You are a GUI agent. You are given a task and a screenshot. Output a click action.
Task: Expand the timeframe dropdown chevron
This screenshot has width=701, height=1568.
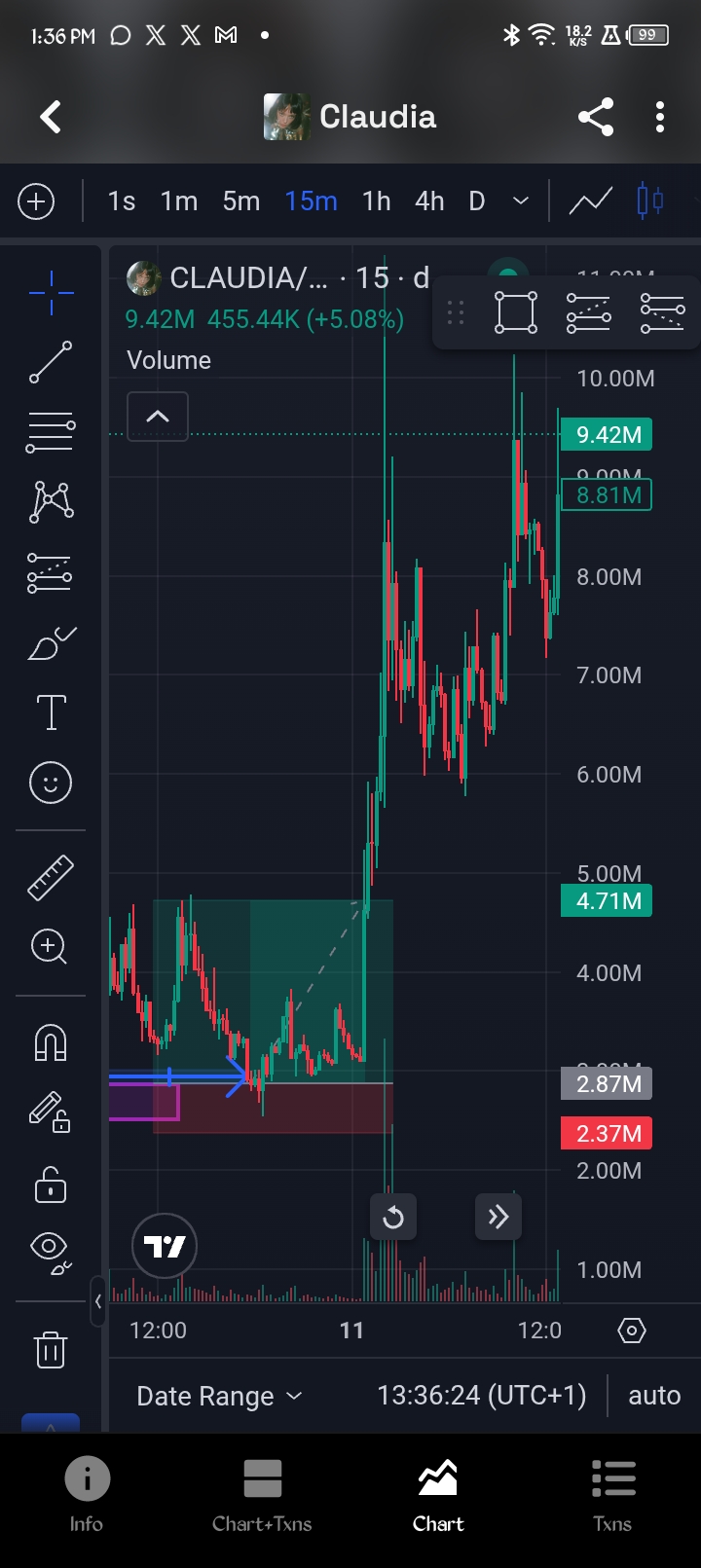pos(521,201)
